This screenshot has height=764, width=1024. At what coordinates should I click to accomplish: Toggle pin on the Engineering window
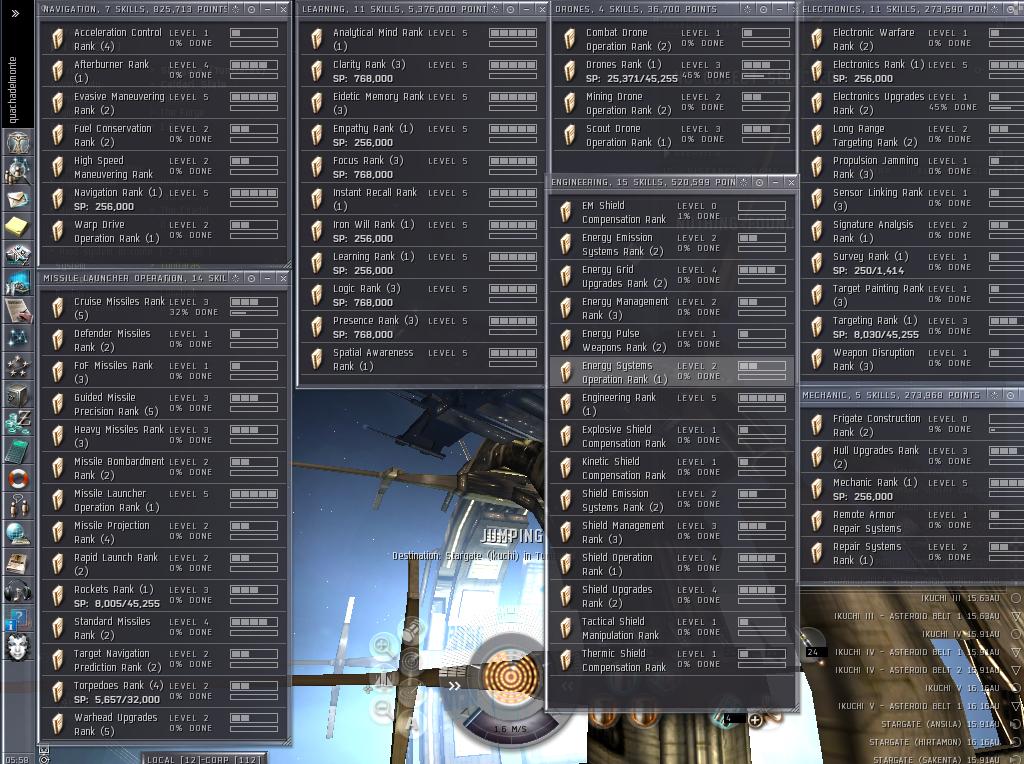pos(744,182)
